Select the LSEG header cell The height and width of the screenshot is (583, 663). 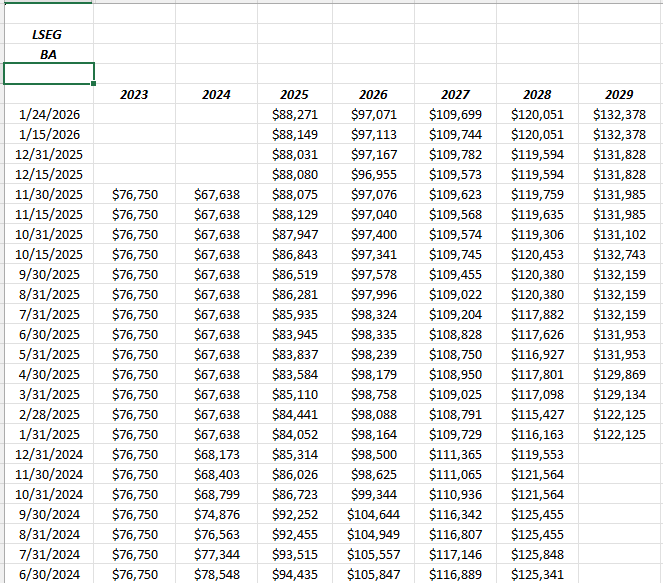(x=48, y=34)
